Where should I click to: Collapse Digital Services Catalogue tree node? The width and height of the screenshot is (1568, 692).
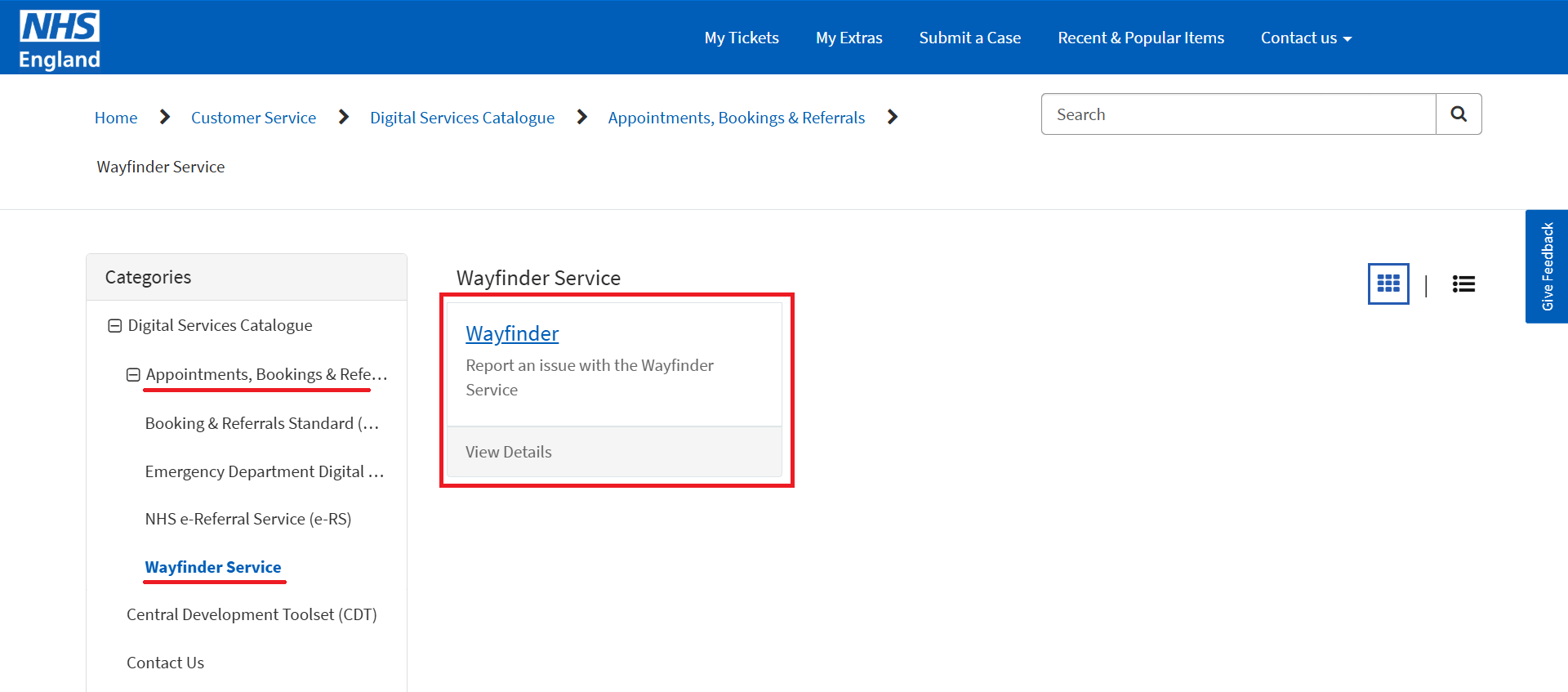(115, 326)
